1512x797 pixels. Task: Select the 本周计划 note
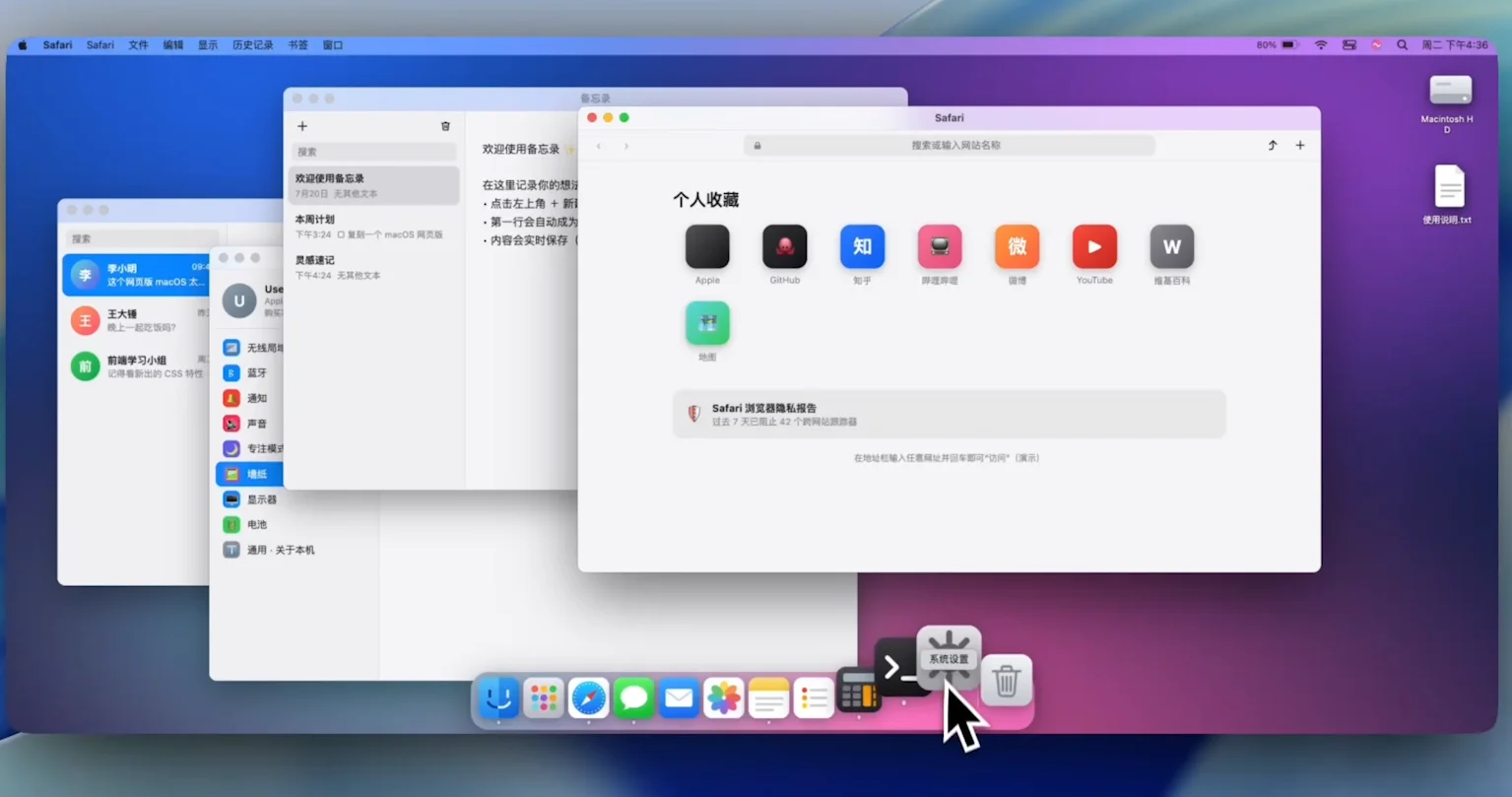pos(374,227)
